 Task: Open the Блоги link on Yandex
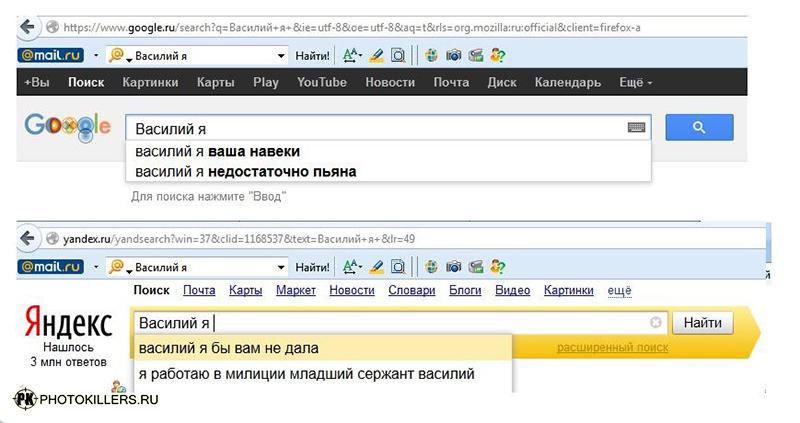pos(465,290)
